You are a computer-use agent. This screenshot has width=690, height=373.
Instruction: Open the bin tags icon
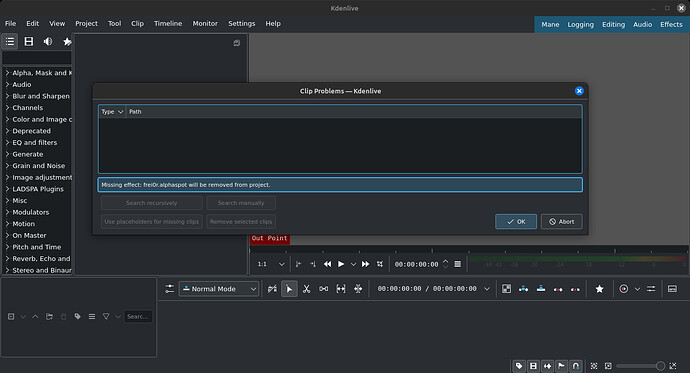click(77, 316)
